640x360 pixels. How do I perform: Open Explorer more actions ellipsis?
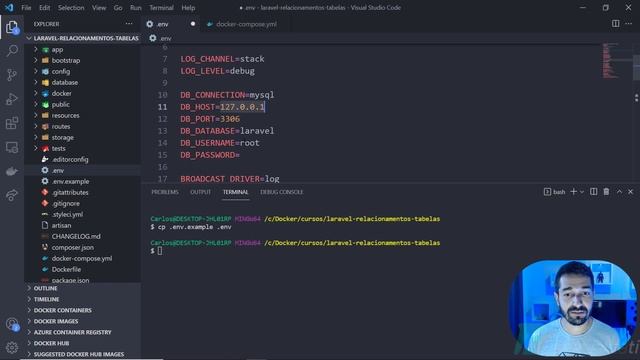pos(129,24)
